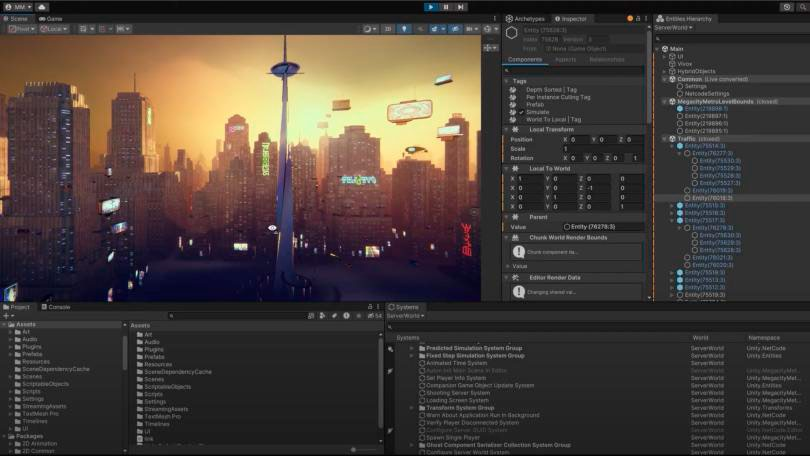Select NetcodeSettings entity in hierarchy

pos(707,94)
